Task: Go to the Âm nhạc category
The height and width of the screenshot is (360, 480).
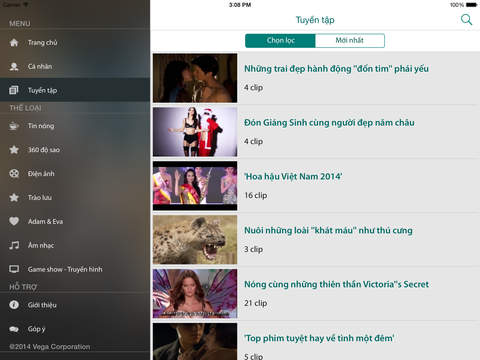Action: [x=75, y=245]
